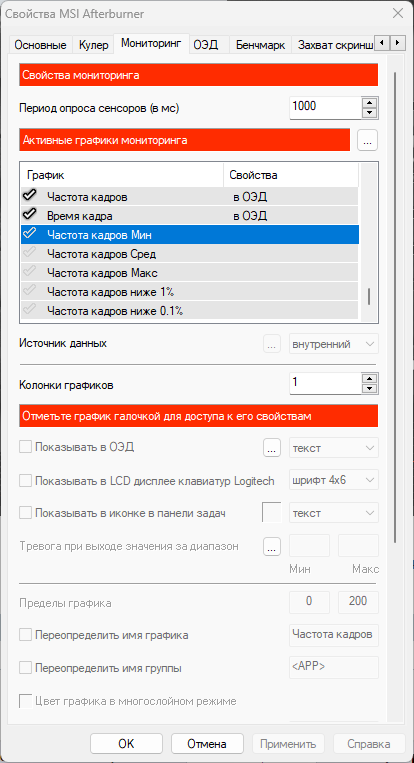This screenshot has width=414, height=763.
Task: Toggle checkmark for Частота кадров Мин
Action: click(x=30, y=234)
